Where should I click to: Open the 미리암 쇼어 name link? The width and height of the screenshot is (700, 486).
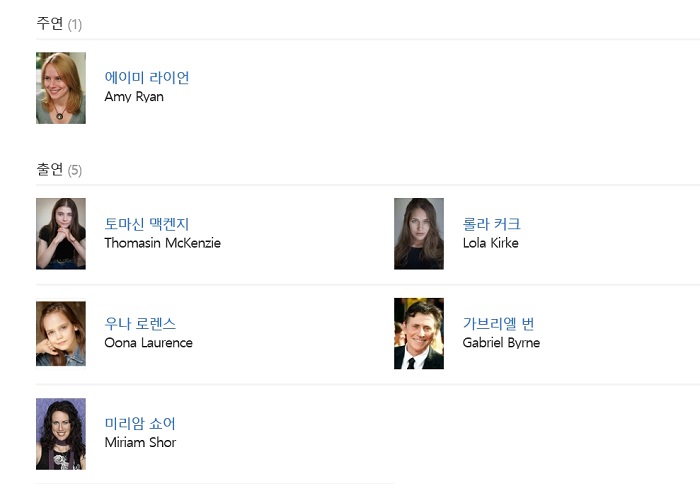(140, 424)
